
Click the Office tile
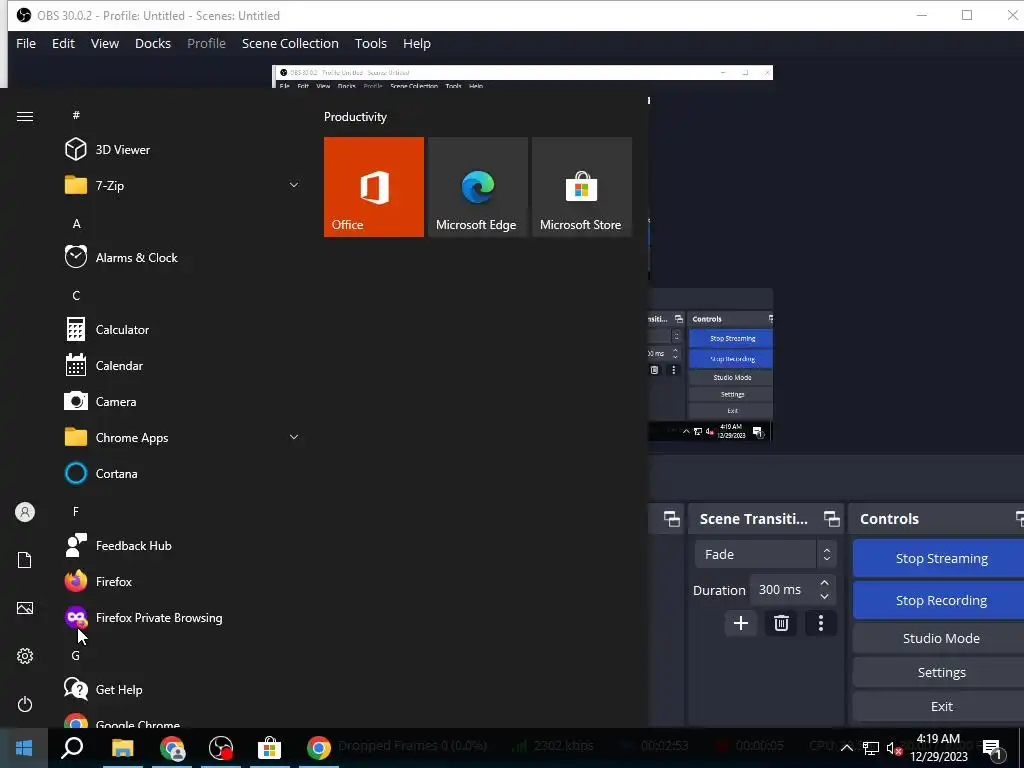click(374, 187)
